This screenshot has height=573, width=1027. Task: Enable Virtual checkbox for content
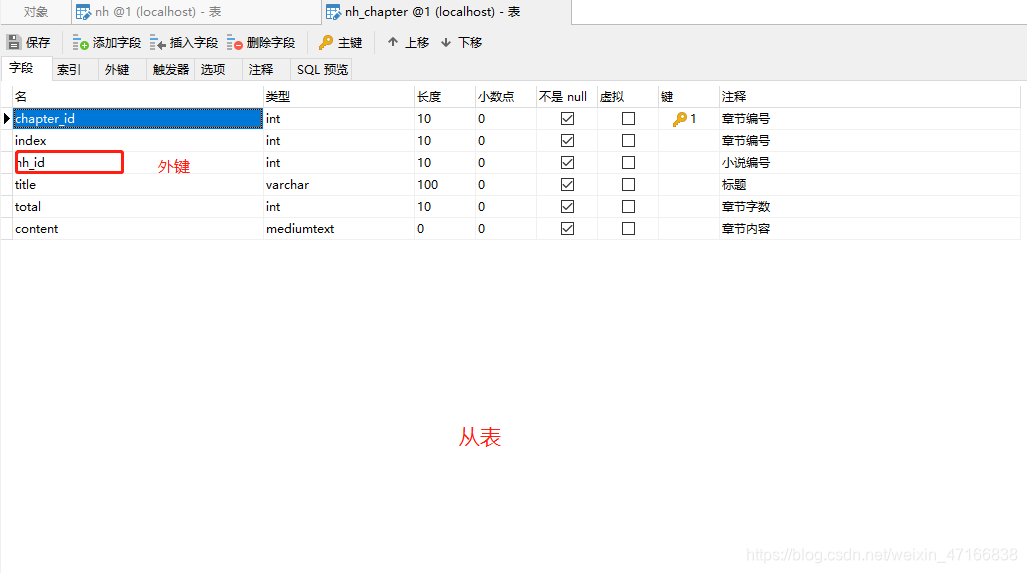(628, 229)
